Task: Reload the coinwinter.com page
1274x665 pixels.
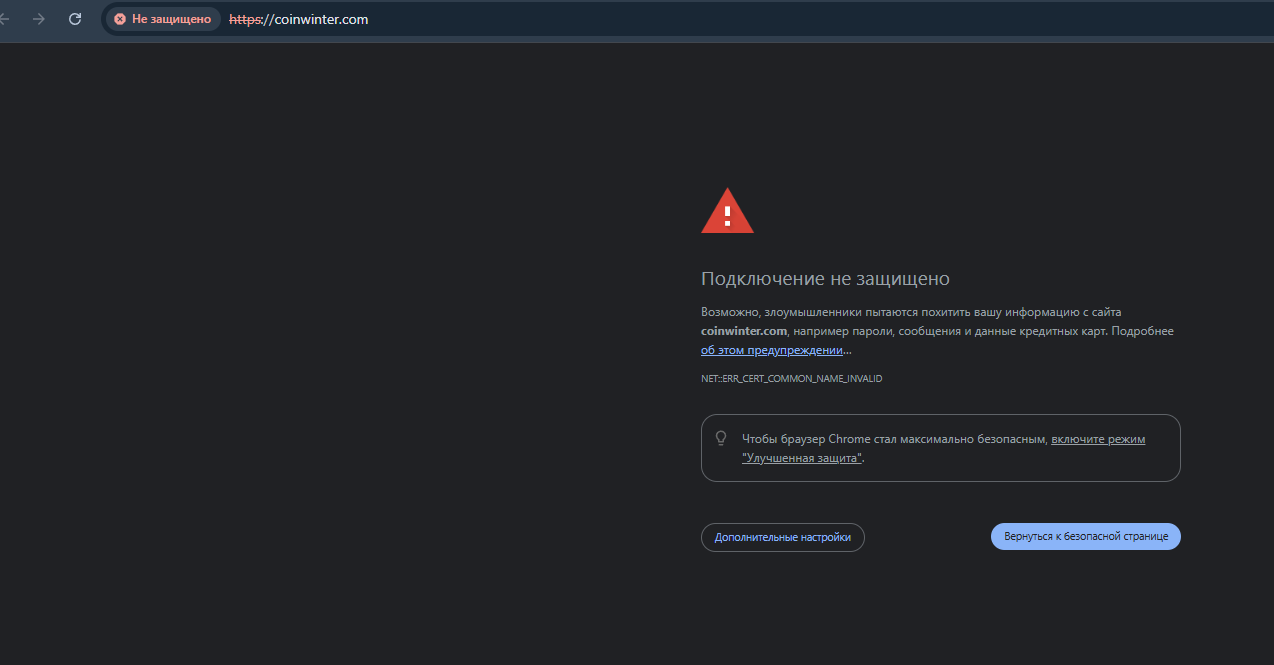Action: (x=74, y=18)
